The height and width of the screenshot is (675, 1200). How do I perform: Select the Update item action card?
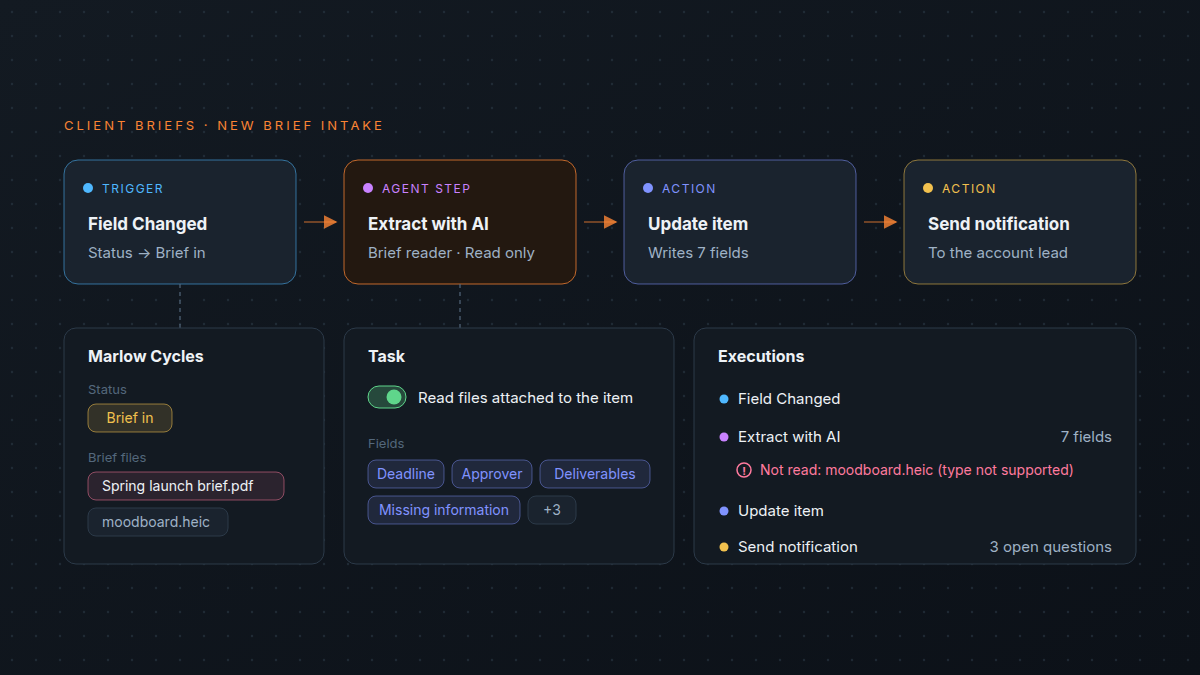coord(740,222)
